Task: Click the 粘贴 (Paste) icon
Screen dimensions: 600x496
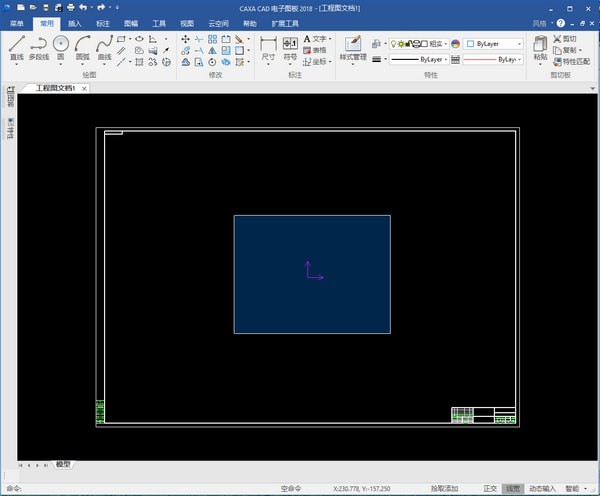Action: 540,47
